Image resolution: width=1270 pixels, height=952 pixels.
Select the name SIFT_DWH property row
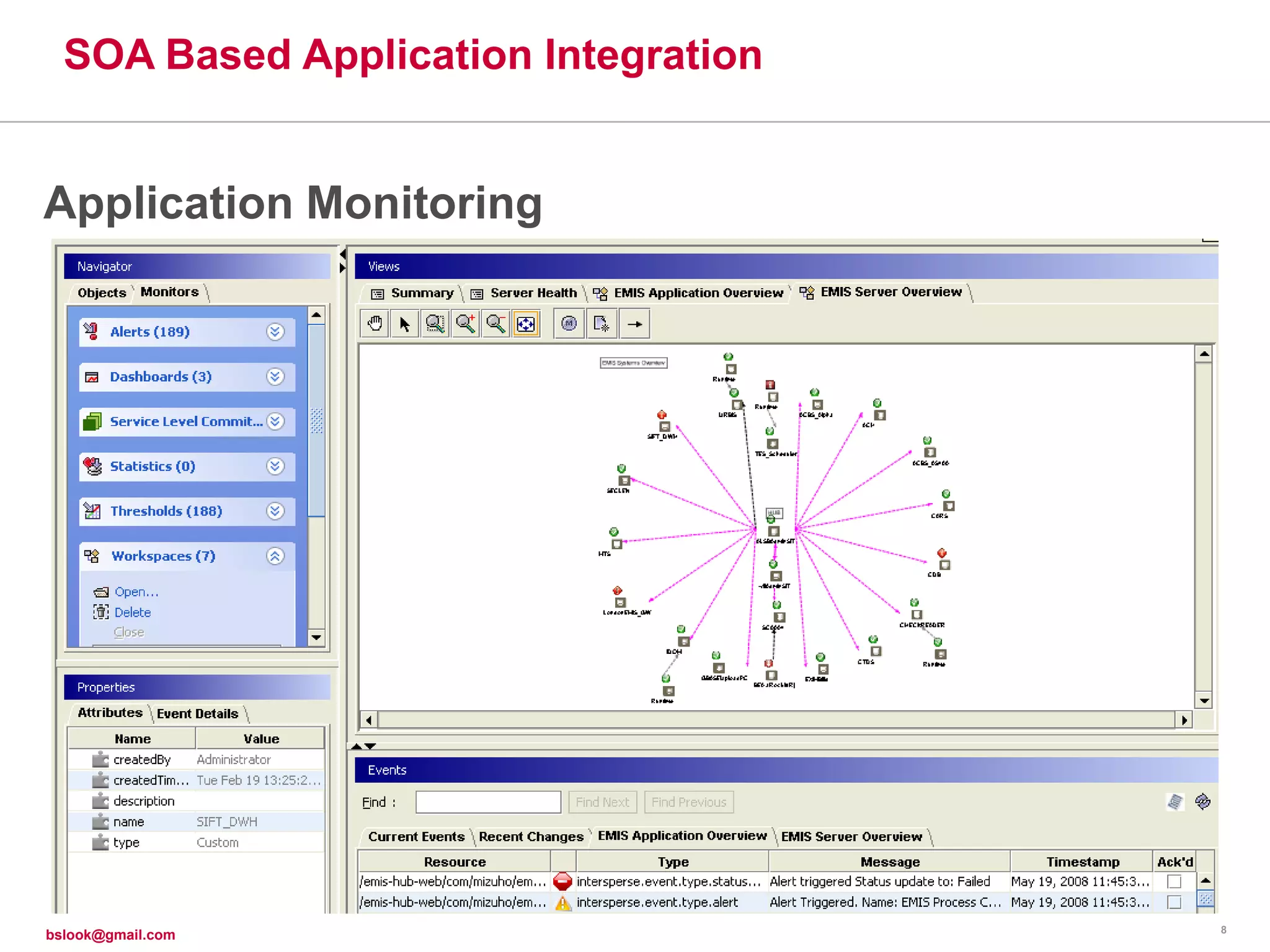coord(196,822)
